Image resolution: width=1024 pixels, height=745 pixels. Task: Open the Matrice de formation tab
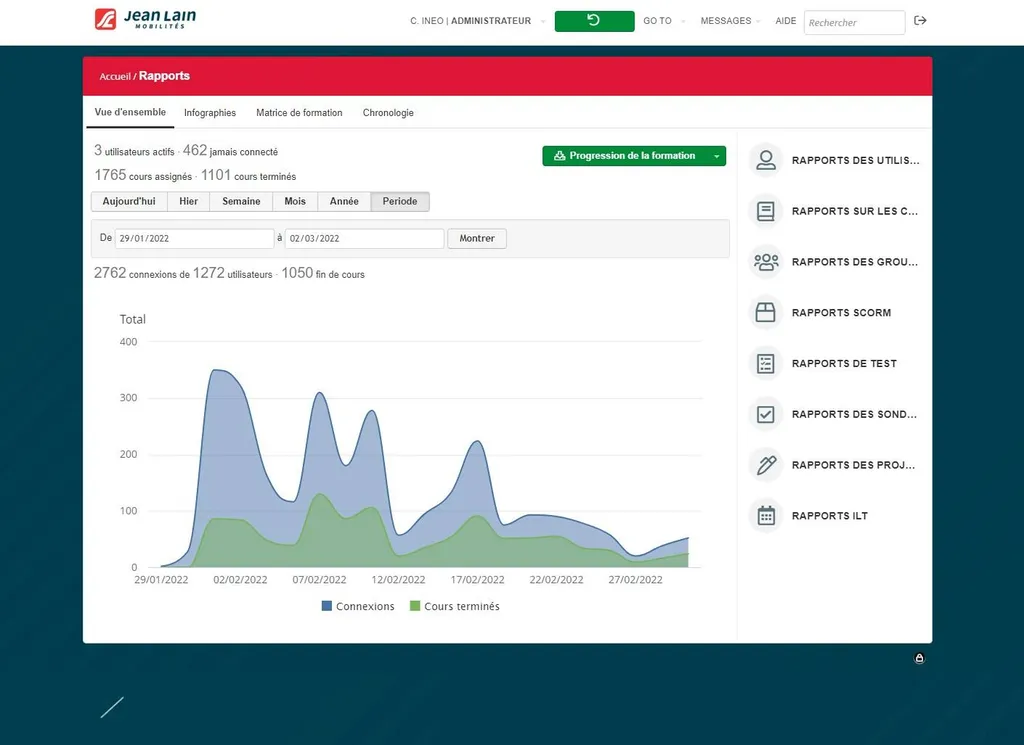tap(299, 113)
